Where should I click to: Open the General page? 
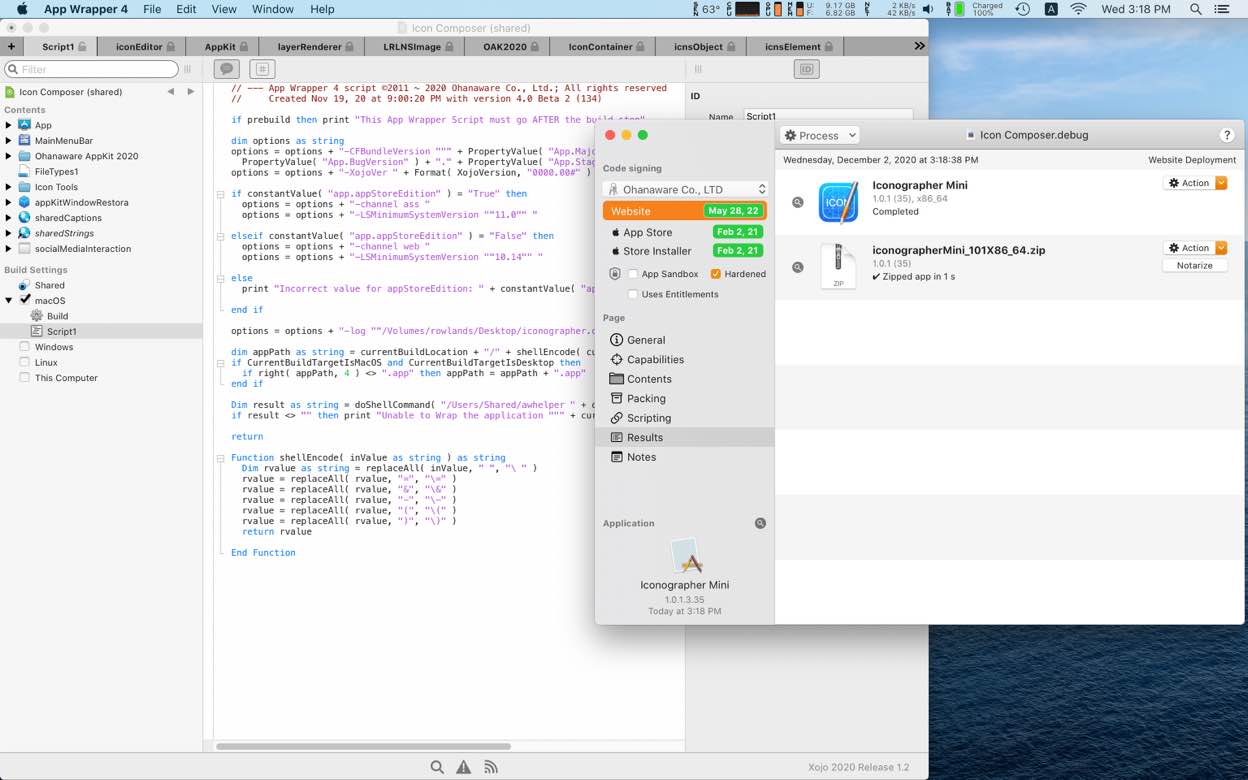click(x=685, y=340)
